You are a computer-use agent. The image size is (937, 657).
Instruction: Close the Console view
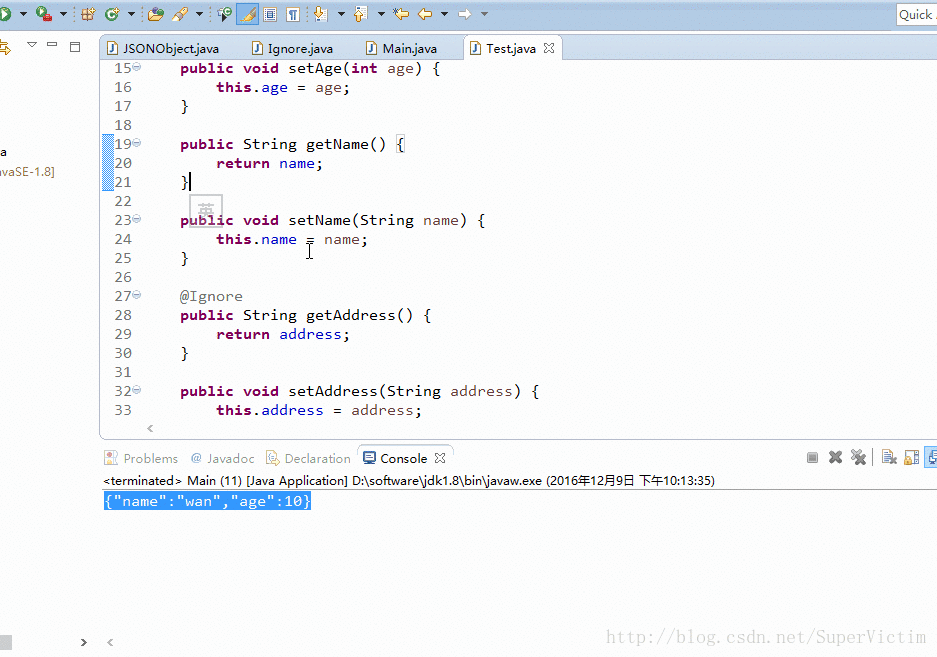(440, 458)
